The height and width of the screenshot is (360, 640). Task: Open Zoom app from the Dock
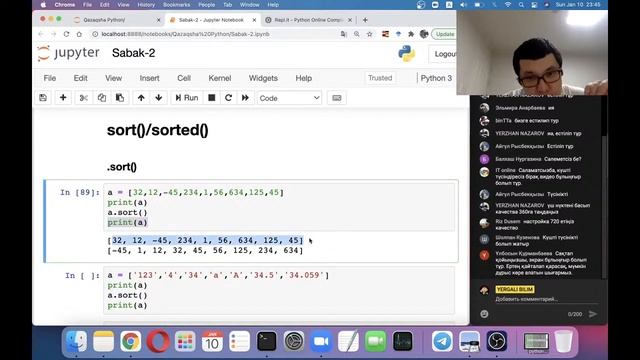point(321,341)
